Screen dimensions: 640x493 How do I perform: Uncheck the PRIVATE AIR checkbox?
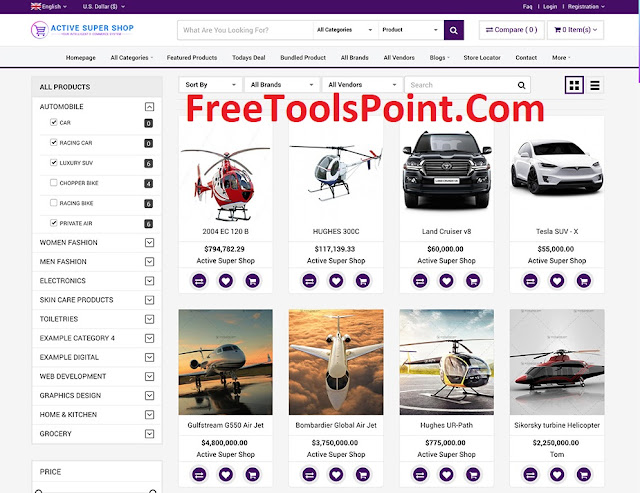click(x=53, y=223)
